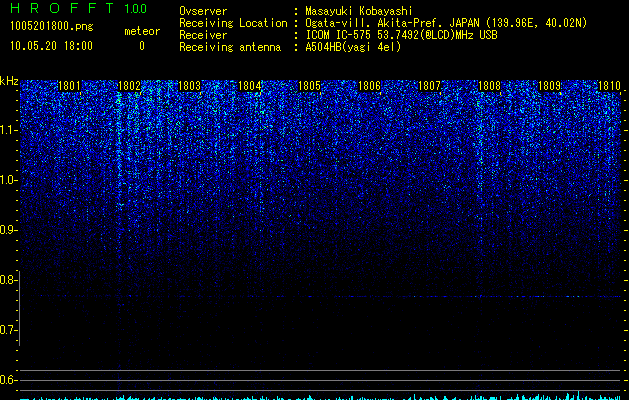Click the 1804 time marker
The height and width of the screenshot is (400, 629).
(250, 86)
